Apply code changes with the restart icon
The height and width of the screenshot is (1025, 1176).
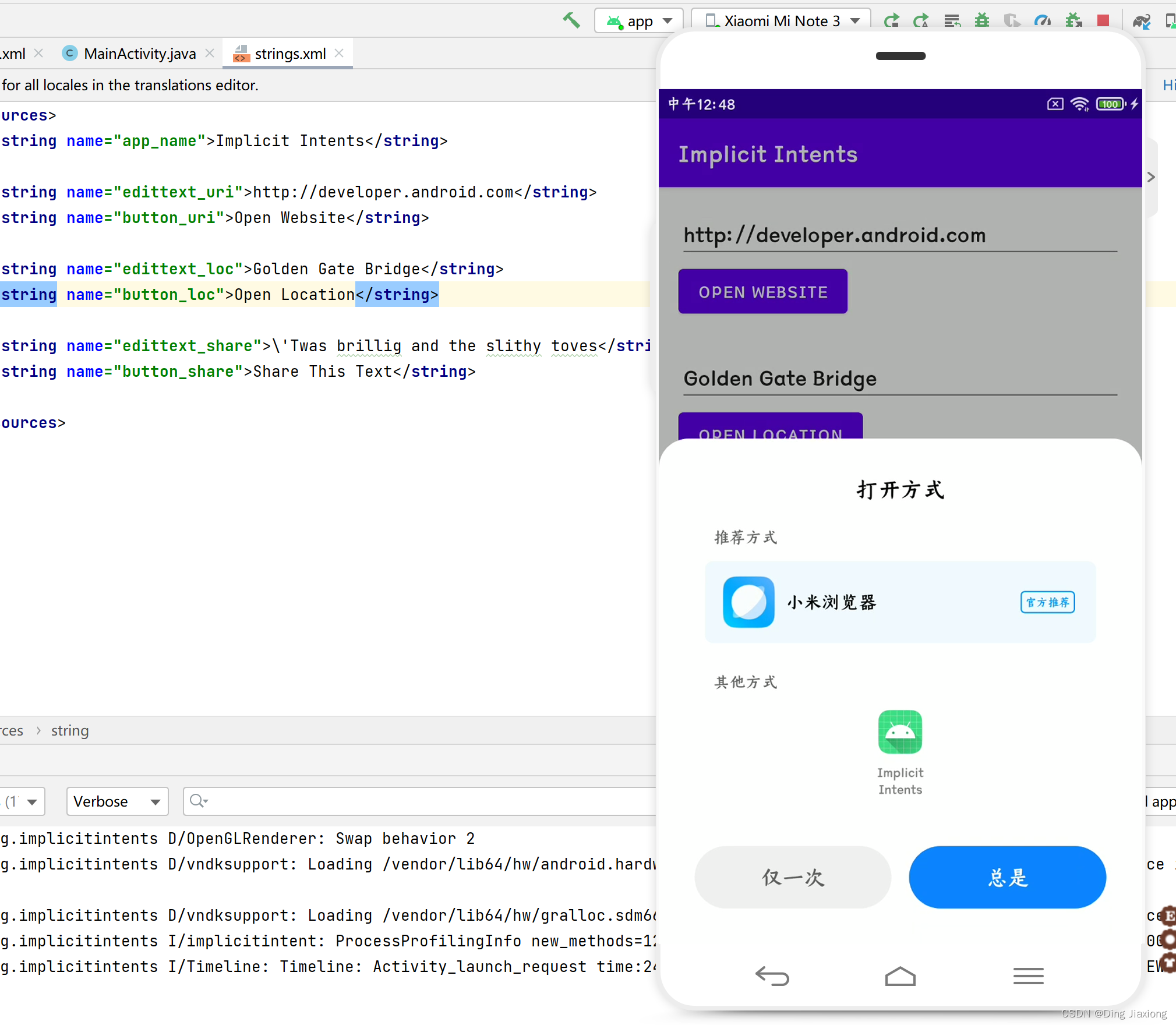[x=922, y=20]
